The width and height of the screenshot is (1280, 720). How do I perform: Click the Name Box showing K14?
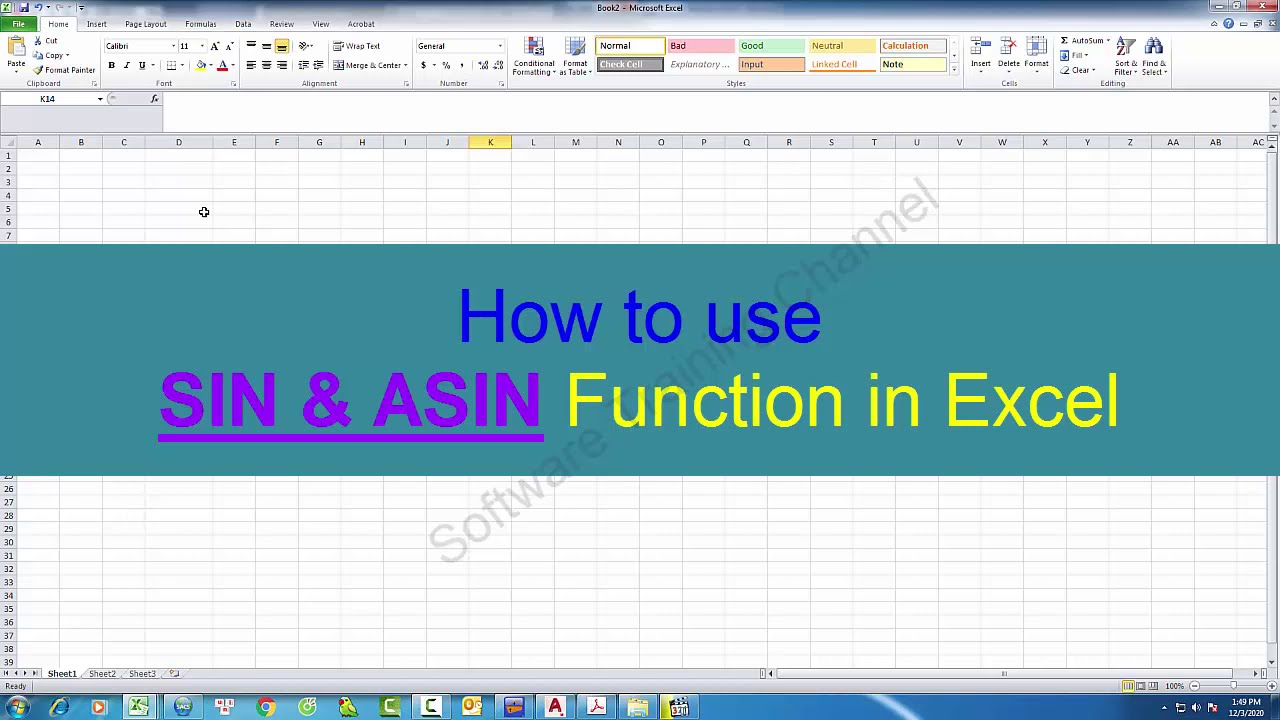[47, 99]
